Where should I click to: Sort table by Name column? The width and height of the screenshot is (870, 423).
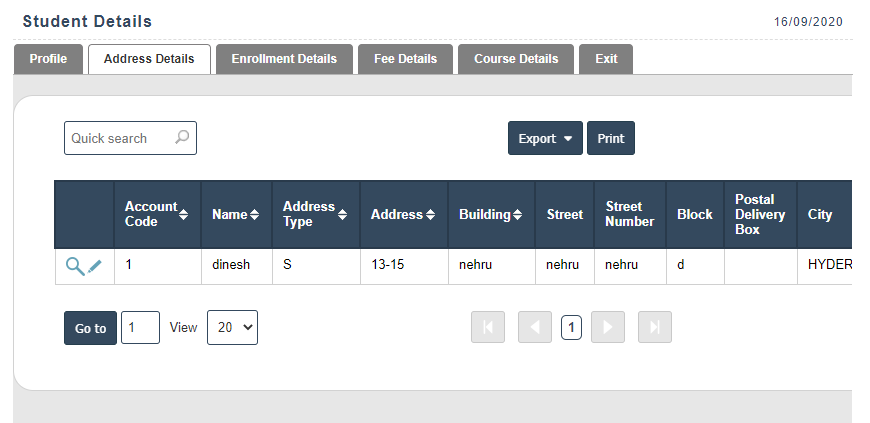click(254, 215)
